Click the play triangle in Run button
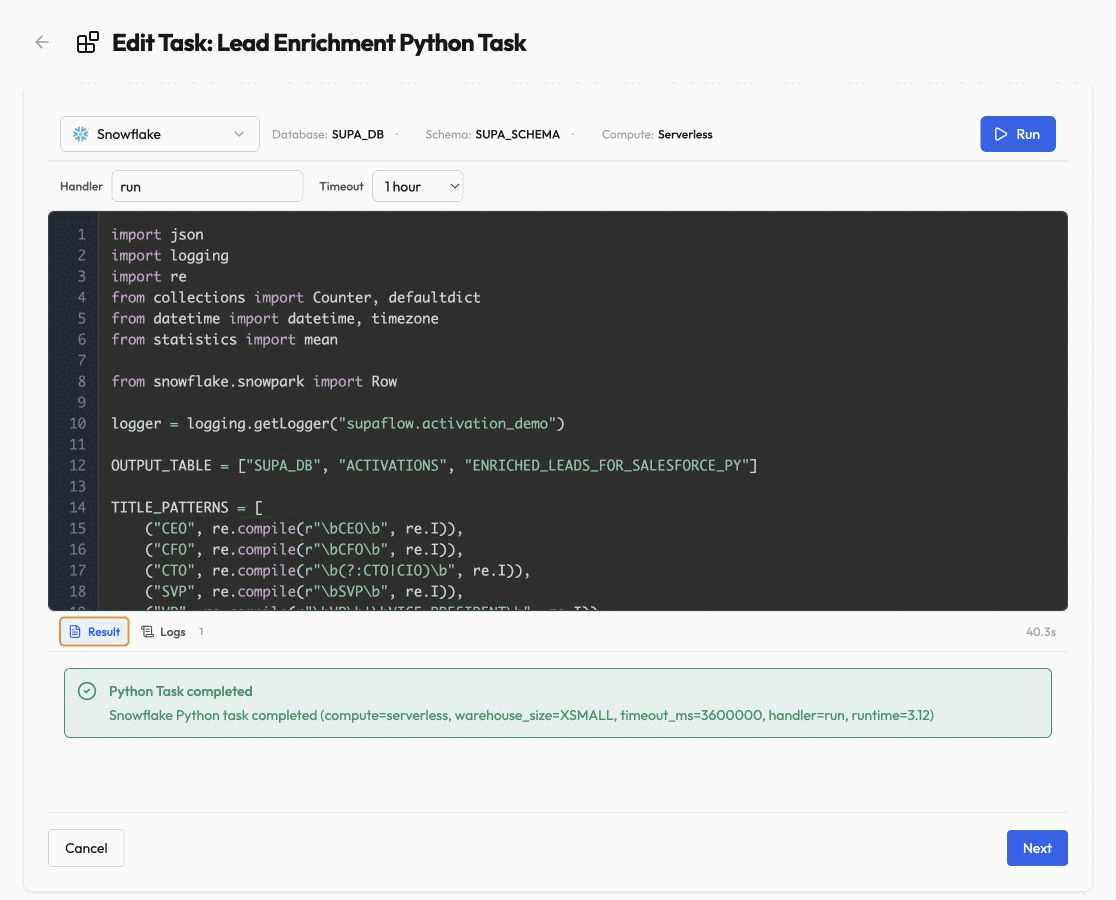1116x900 pixels. click(1001, 134)
